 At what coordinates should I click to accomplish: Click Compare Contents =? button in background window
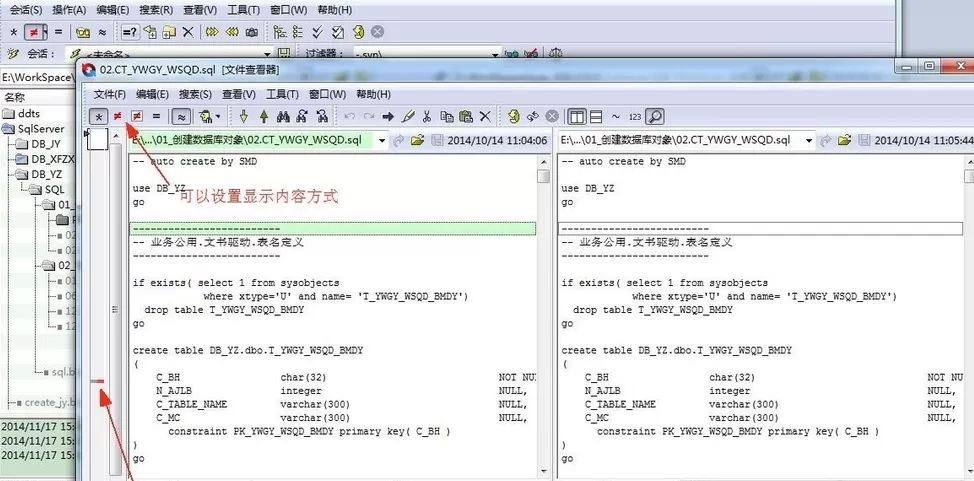click(129, 32)
